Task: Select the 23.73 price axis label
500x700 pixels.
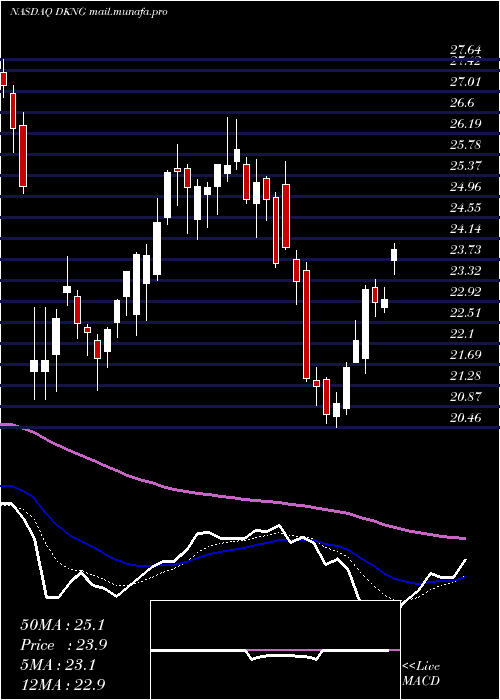Action: [x=467, y=250]
